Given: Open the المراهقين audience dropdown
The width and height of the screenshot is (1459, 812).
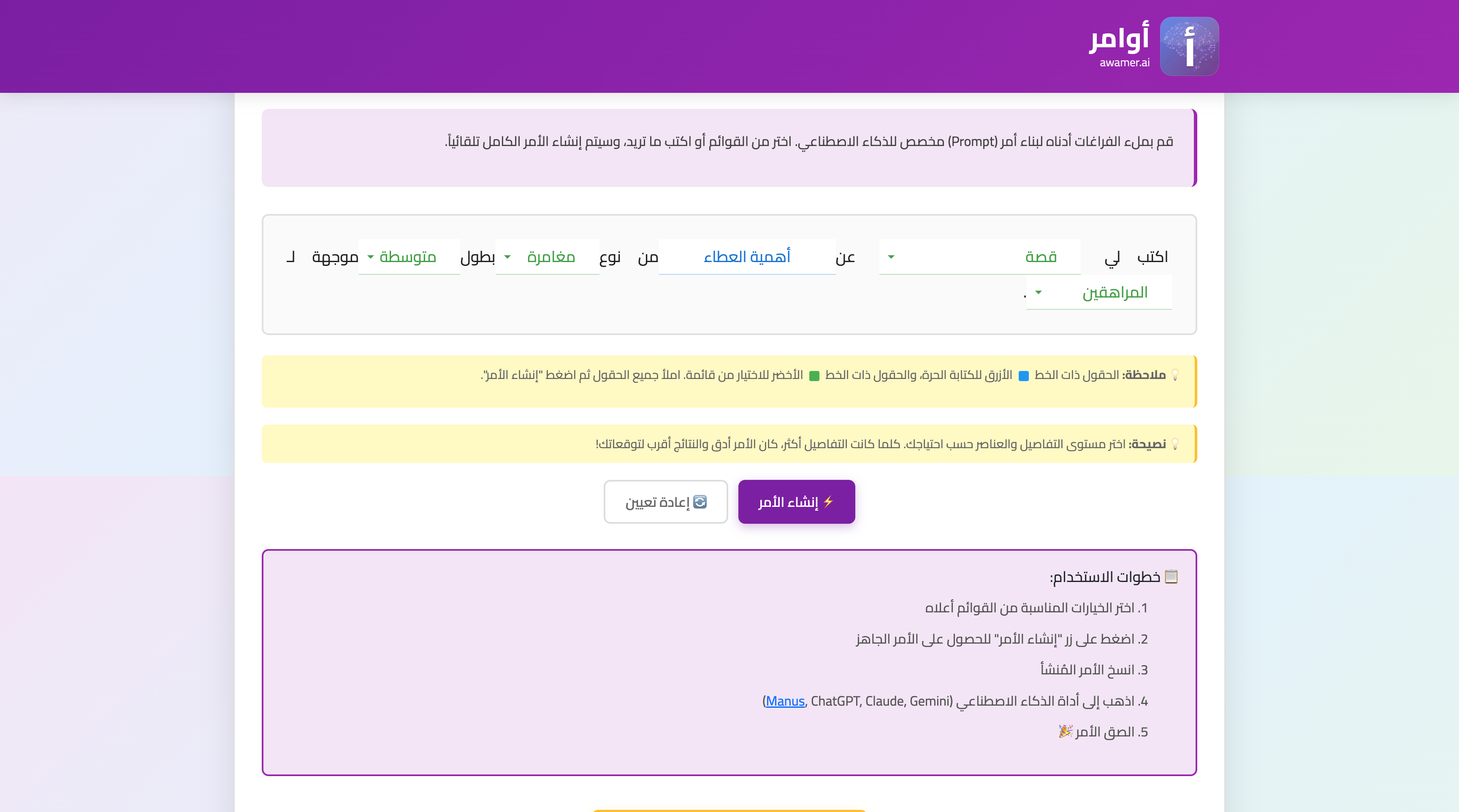Looking at the screenshot, I should [1099, 293].
